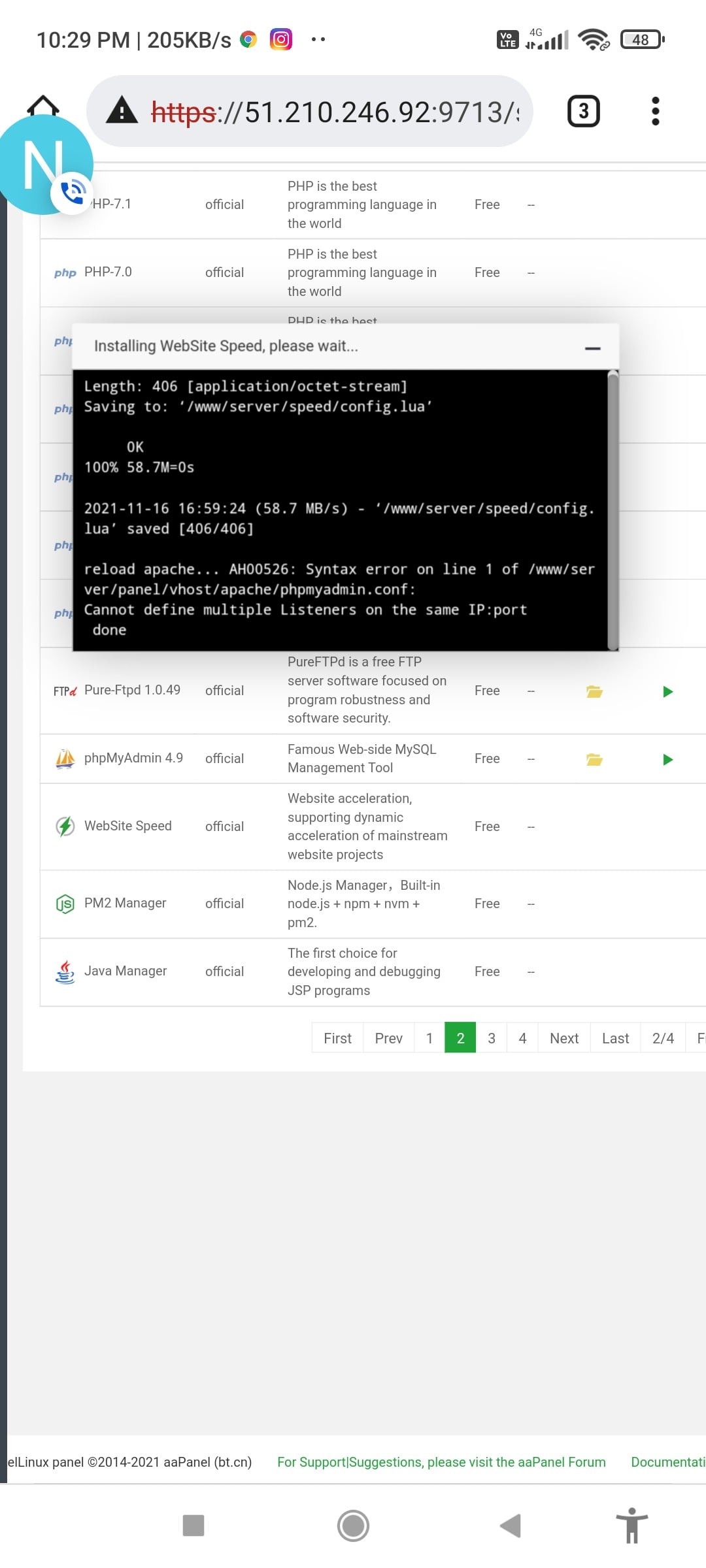The height and width of the screenshot is (1568, 706).
Task: Go to page 4
Action: click(522, 1037)
